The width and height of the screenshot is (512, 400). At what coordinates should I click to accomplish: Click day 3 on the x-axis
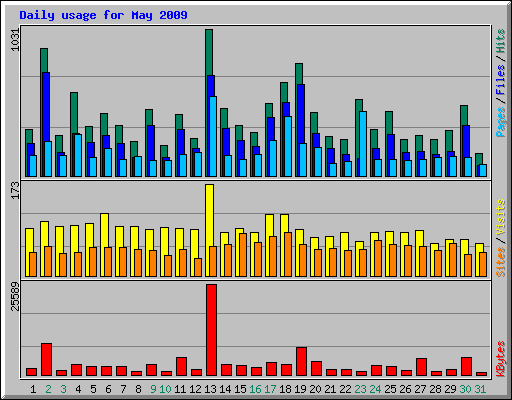[63, 389]
